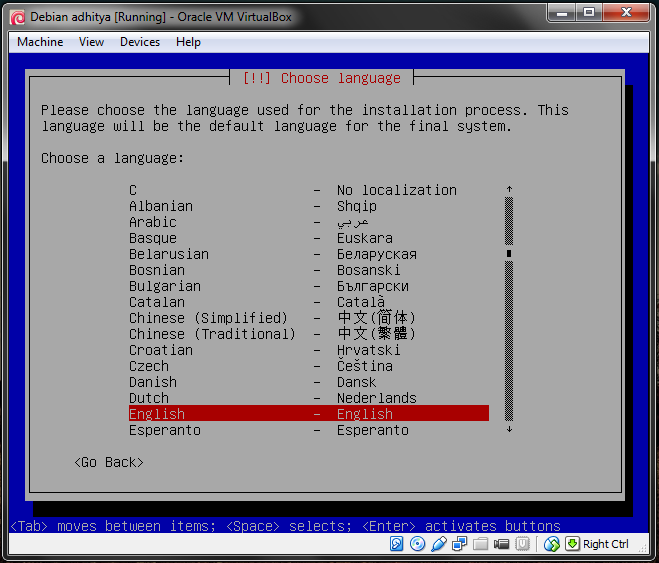Click the VirtualBox icon in title bar
The width and height of the screenshot is (659, 563).
(18, 17)
